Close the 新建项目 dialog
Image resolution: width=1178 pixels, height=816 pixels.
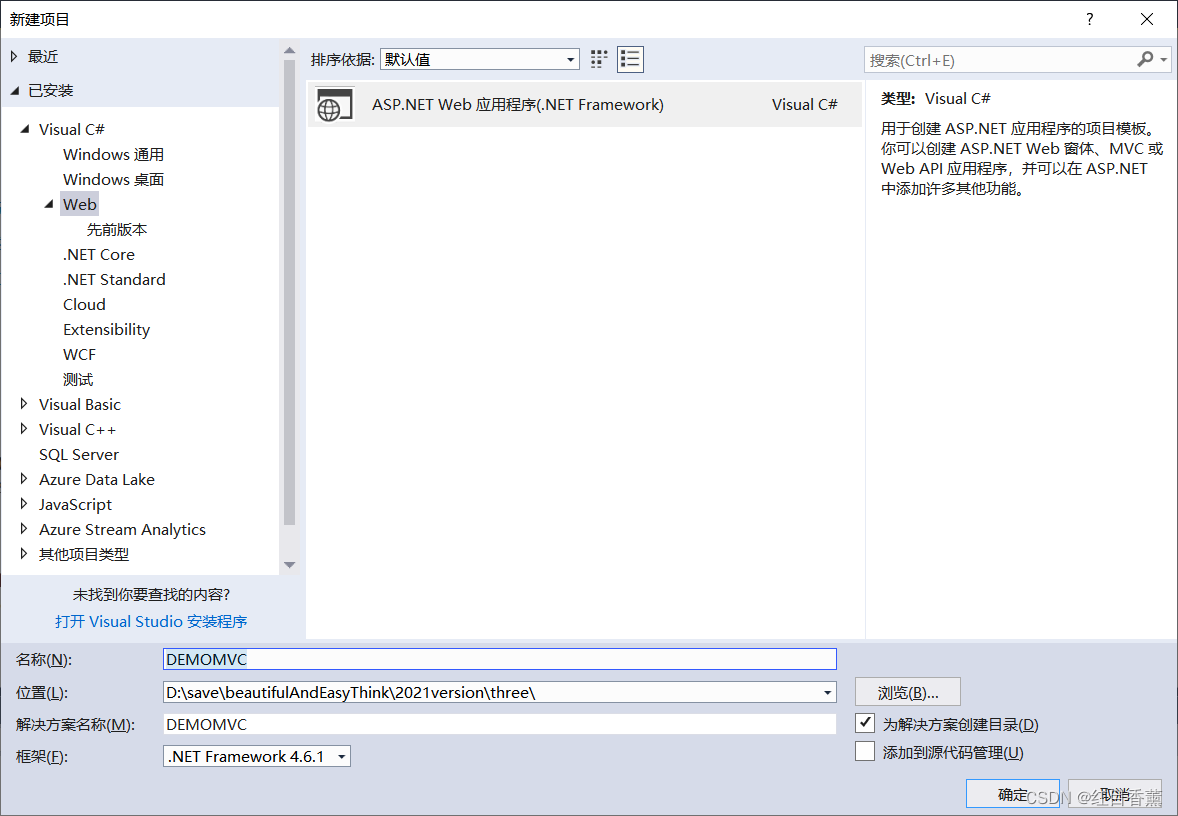(1146, 20)
